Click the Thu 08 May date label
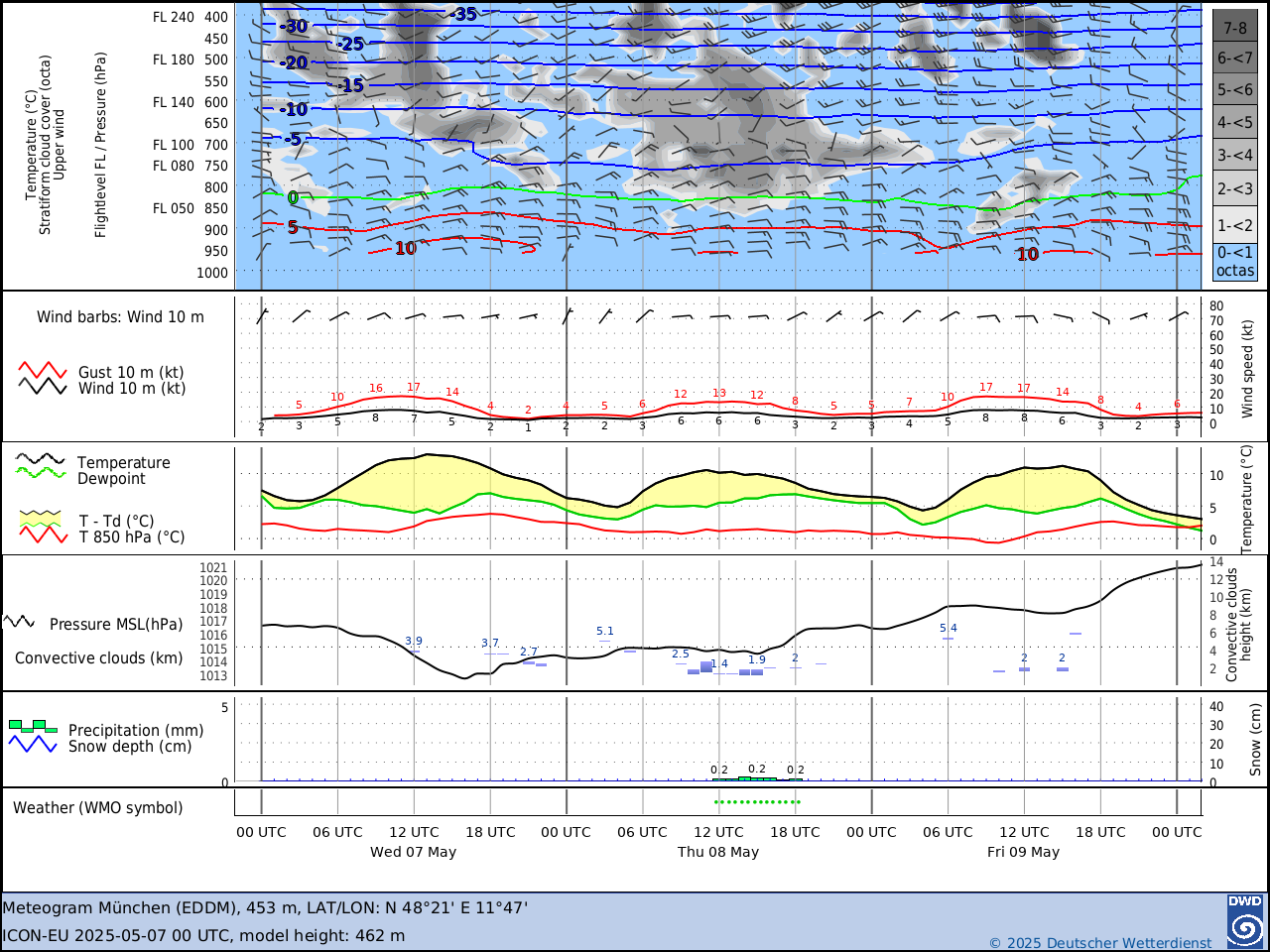Image resolution: width=1270 pixels, height=952 pixels. (x=718, y=852)
